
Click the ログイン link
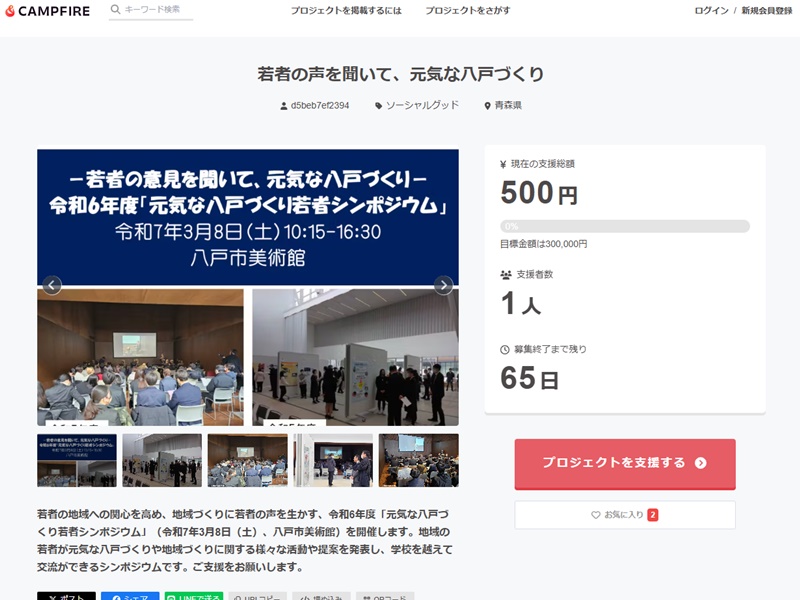(x=711, y=11)
